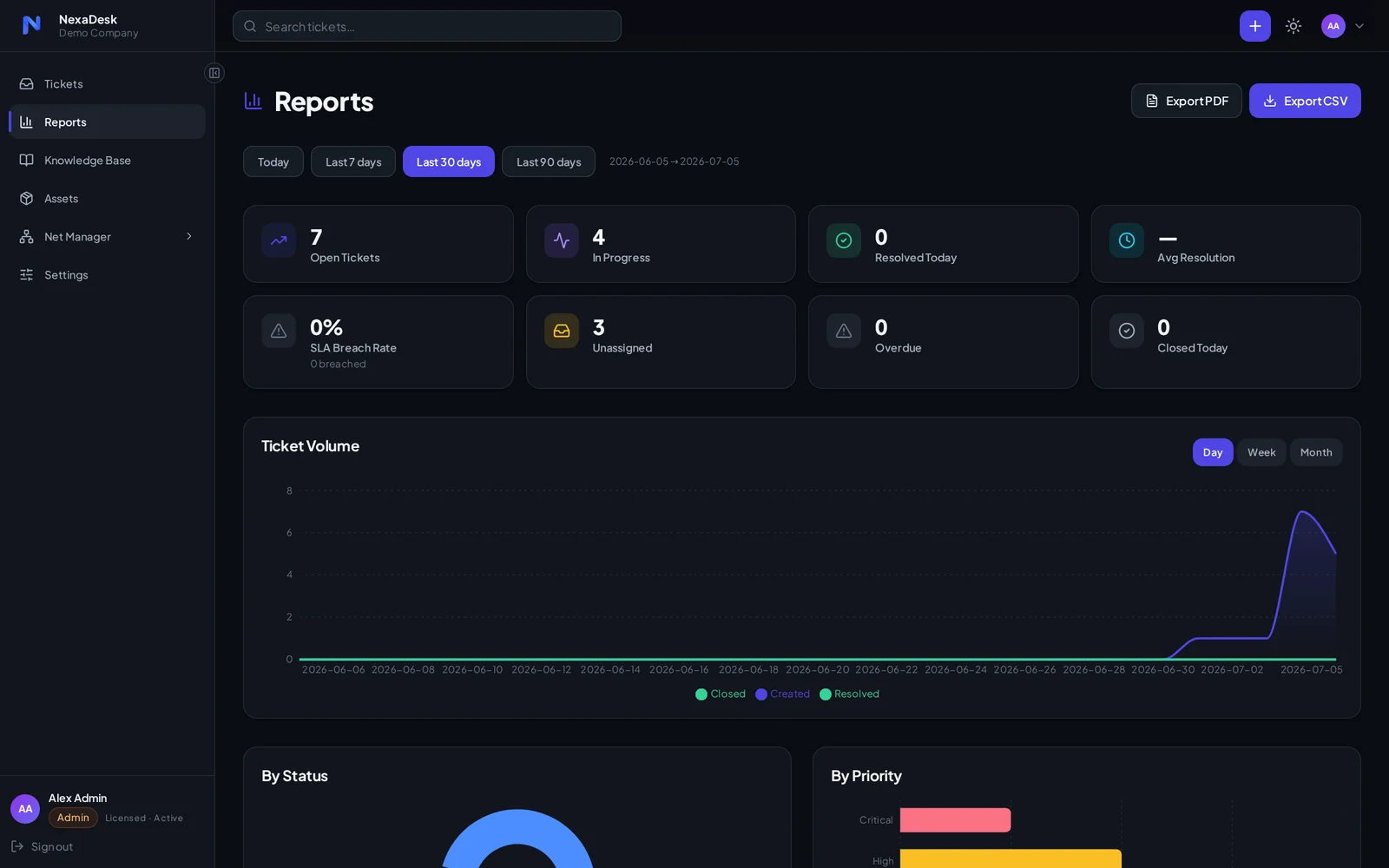Expand the Net Manager chevron
Screen dimensions: 1389x868
pos(189,237)
